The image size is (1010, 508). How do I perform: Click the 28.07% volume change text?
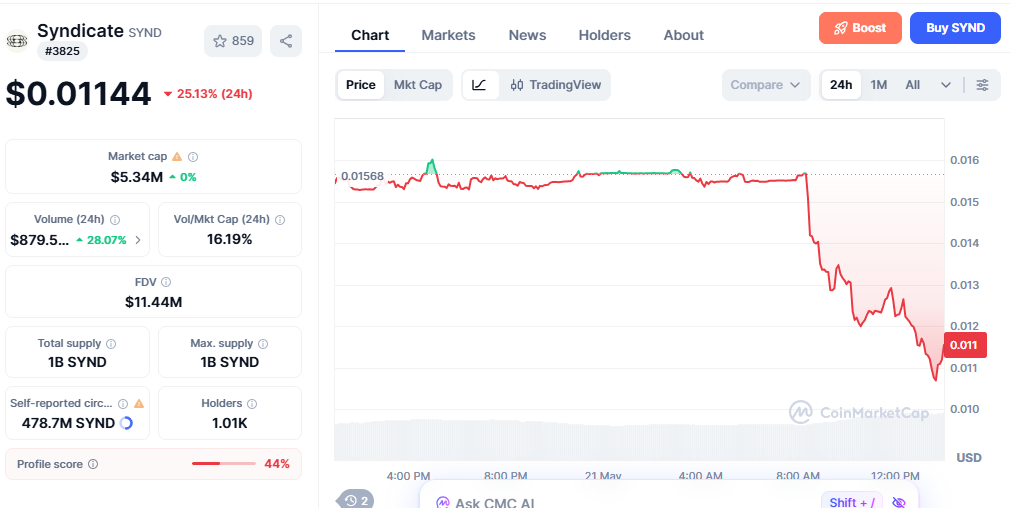(106, 240)
